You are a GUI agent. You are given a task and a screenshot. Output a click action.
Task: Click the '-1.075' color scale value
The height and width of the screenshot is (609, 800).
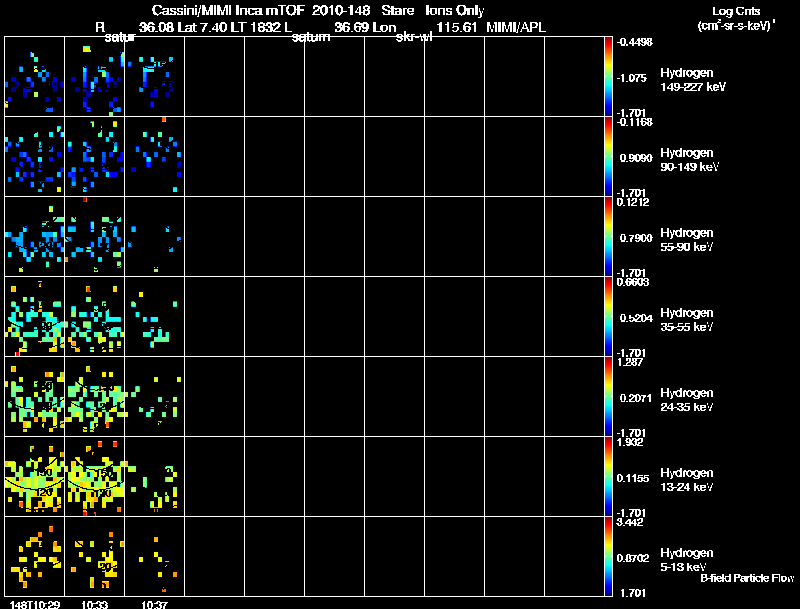click(631, 78)
